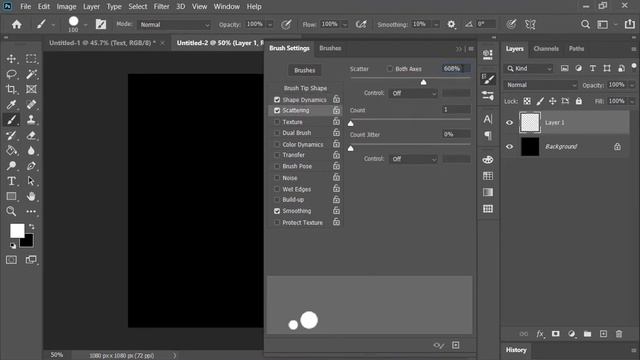The height and width of the screenshot is (360, 640).
Task: Select the Lasso tool
Action: tap(11, 74)
